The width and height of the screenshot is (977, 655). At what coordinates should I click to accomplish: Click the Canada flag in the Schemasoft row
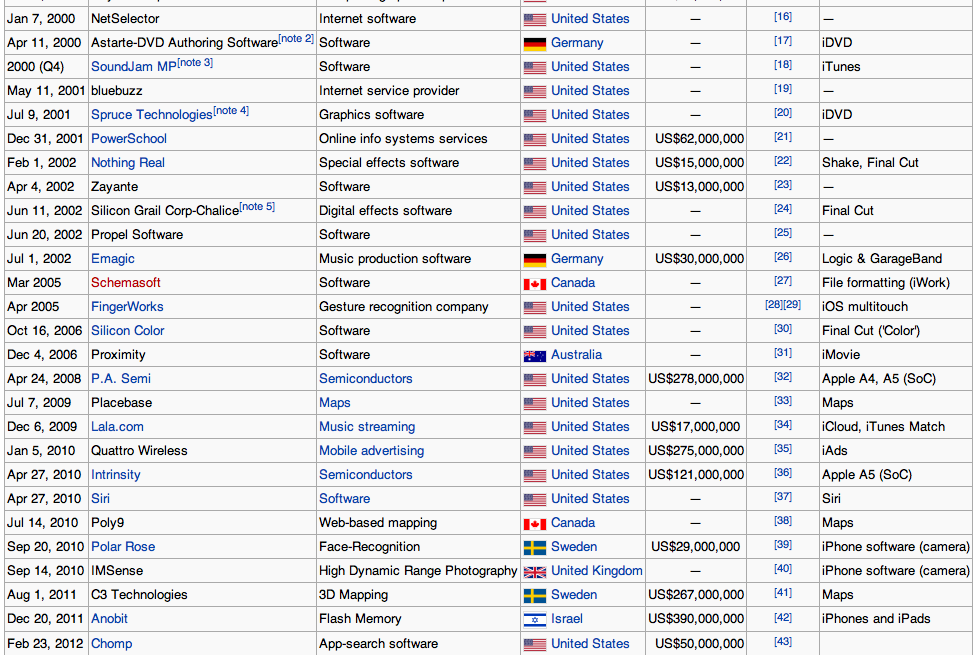coord(535,284)
